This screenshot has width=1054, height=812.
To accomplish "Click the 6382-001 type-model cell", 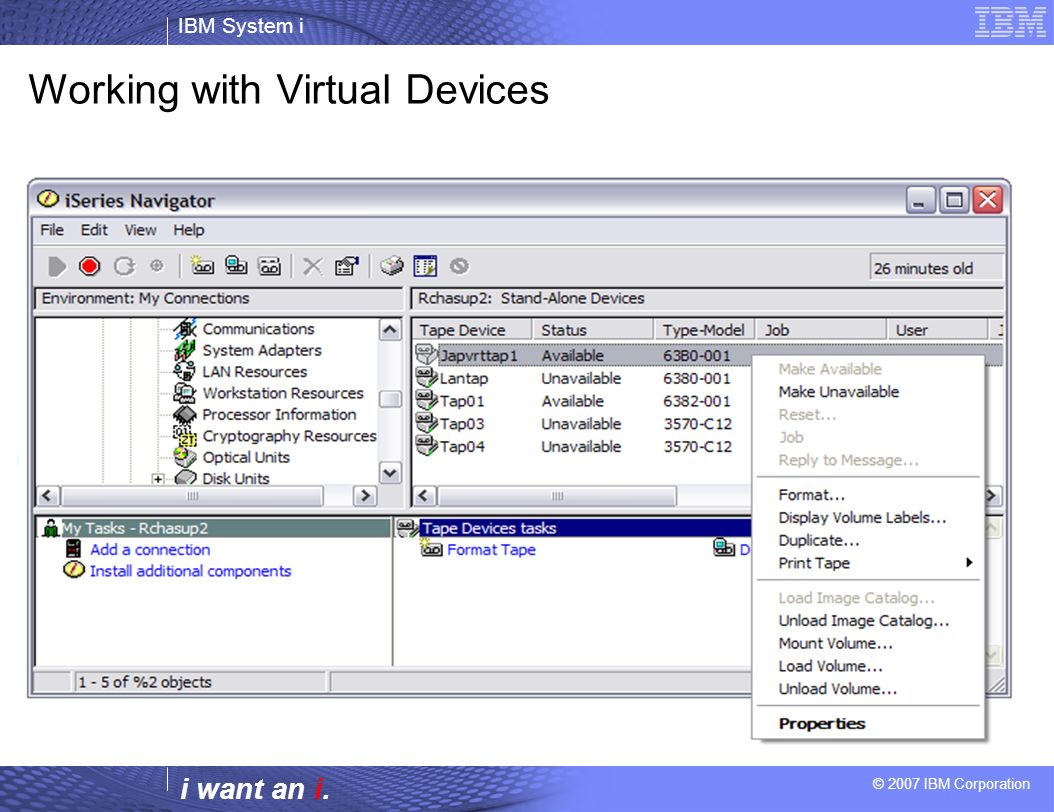I will (x=696, y=401).
